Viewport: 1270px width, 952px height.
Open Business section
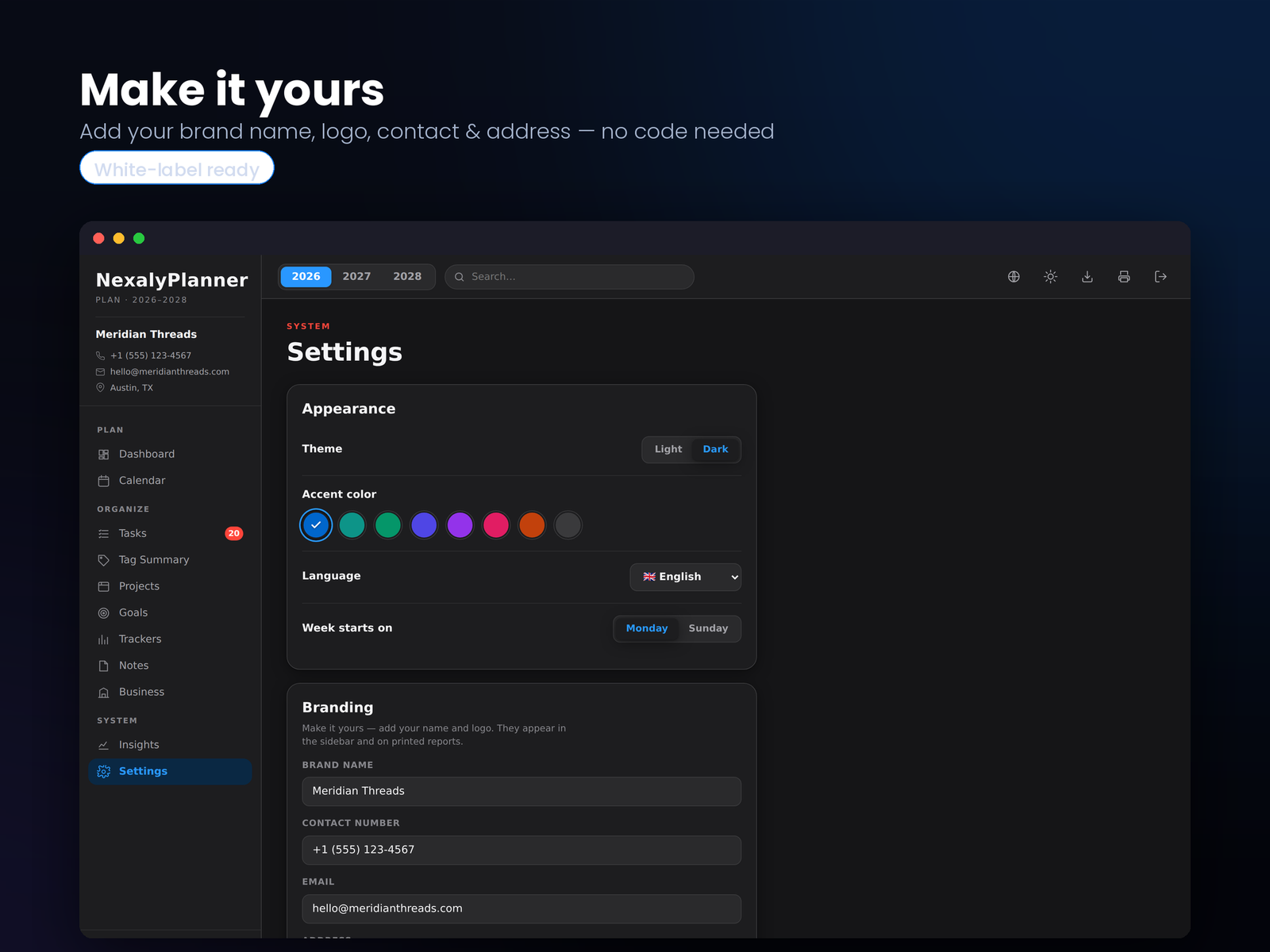tap(170, 692)
